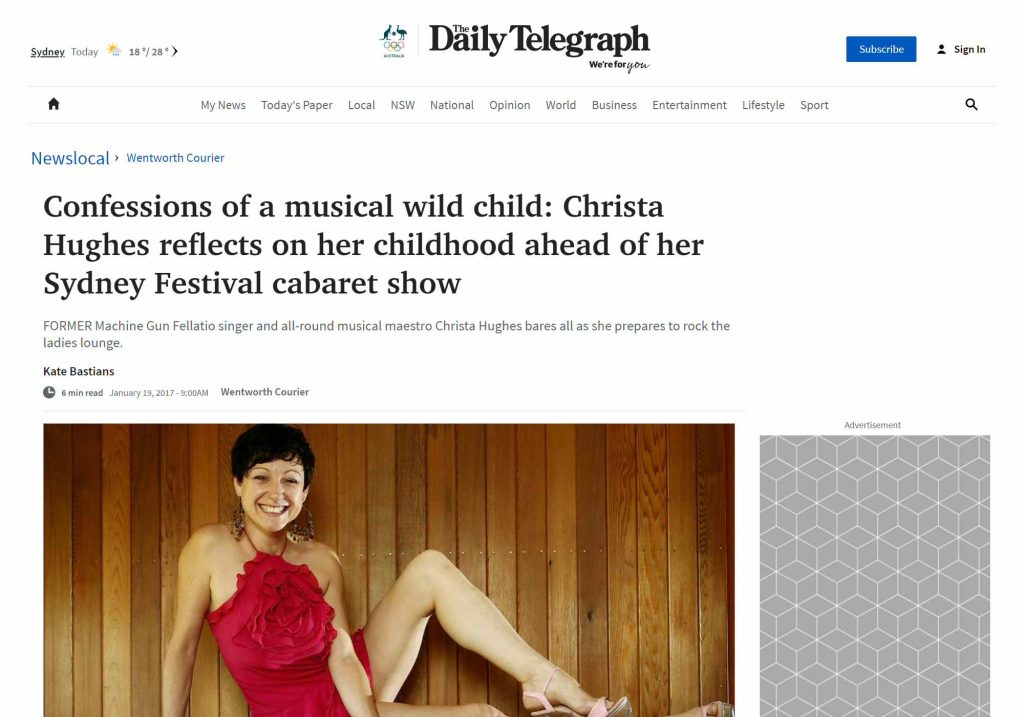Image resolution: width=1024 pixels, height=717 pixels.
Task: Click the Christa Hughes article photo
Action: click(389, 570)
